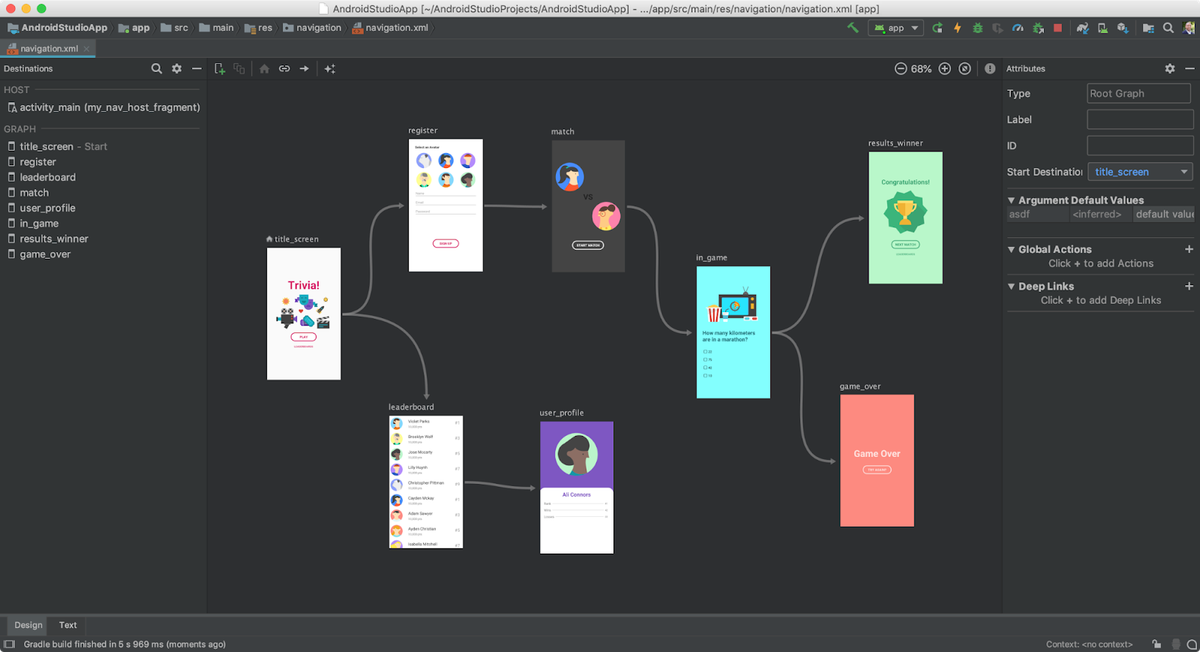Add a Global Action with the plus button
This screenshot has height=652, width=1200.
tap(1189, 249)
